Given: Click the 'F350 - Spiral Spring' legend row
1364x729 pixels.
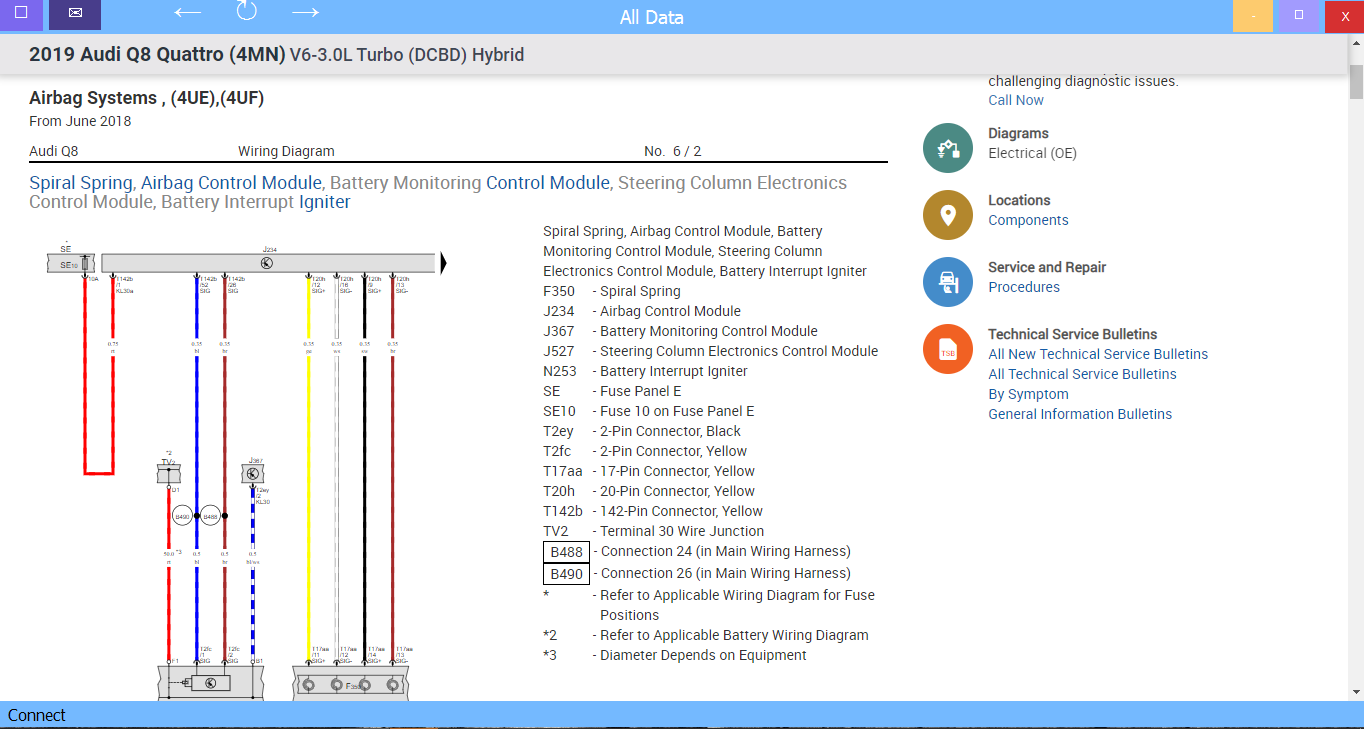Looking at the screenshot, I should coord(612,291).
